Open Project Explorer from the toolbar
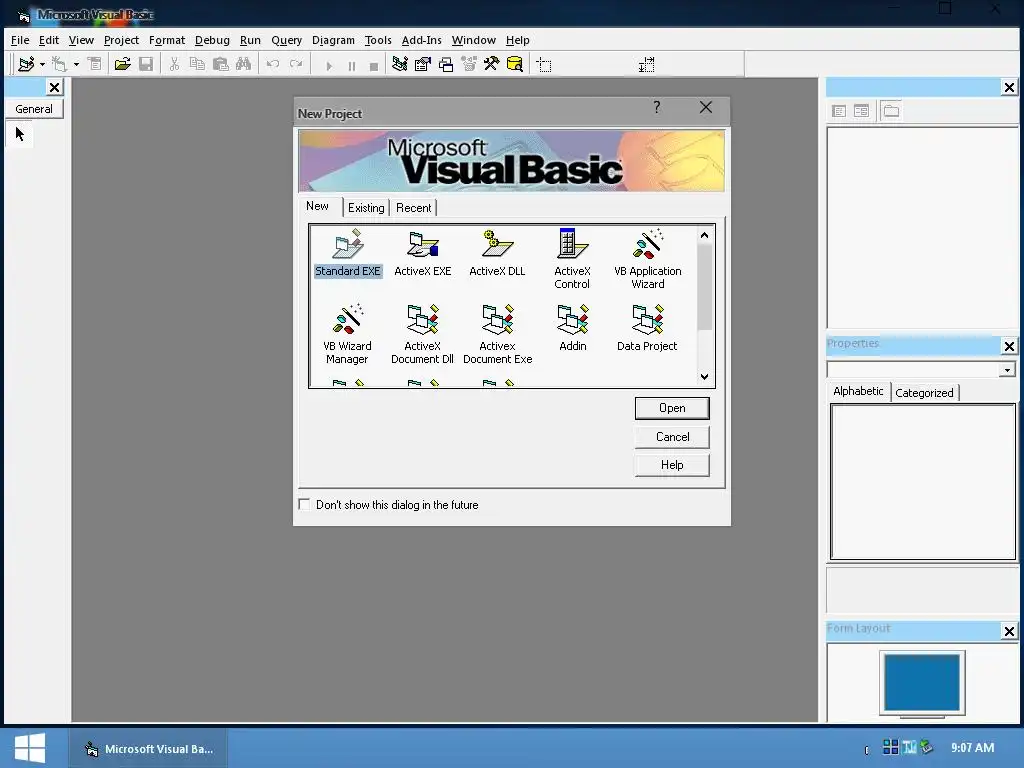This screenshot has height=768, width=1024. pyautogui.click(x=400, y=64)
